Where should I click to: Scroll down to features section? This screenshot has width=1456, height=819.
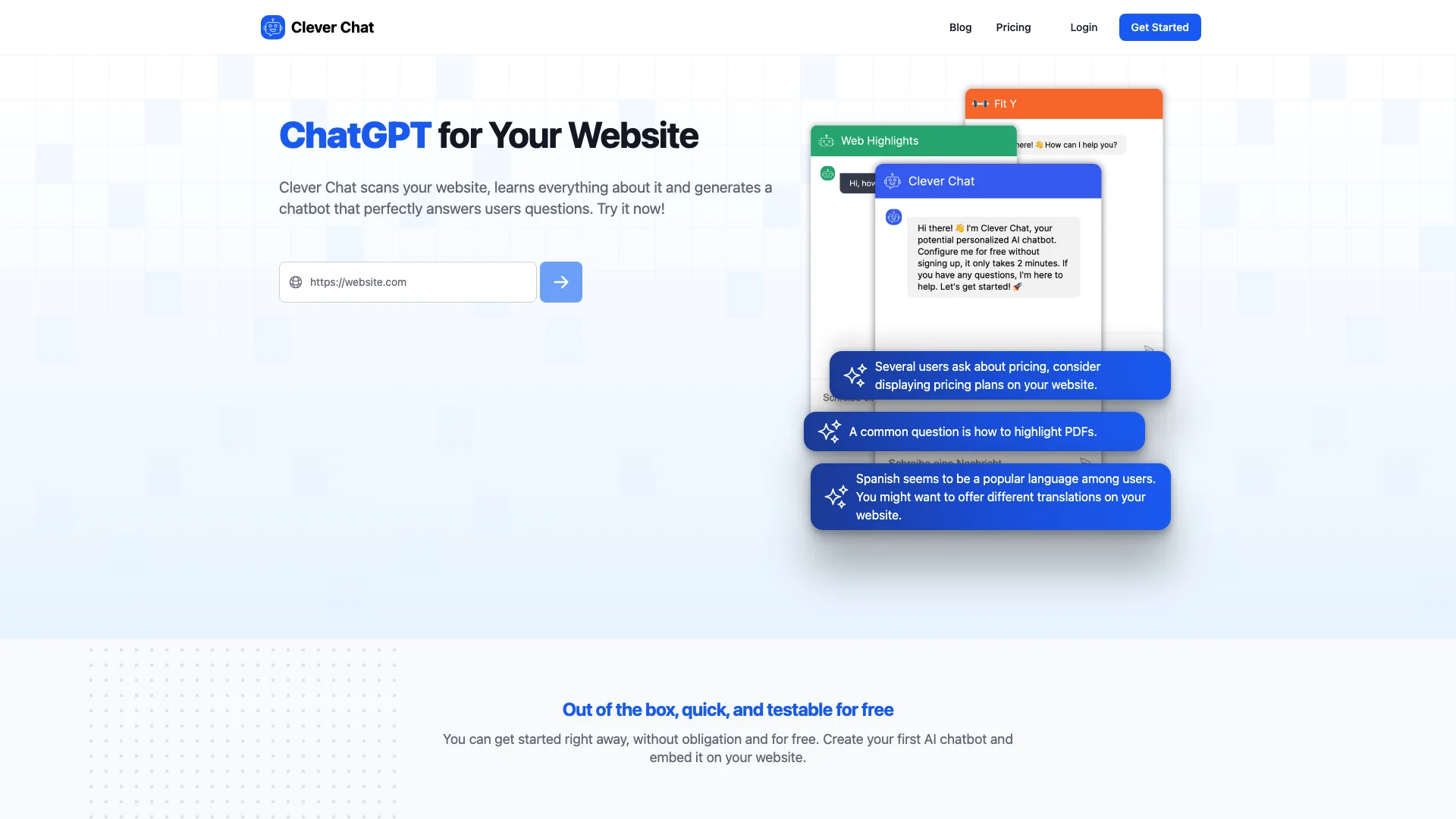pyautogui.click(x=728, y=709)
